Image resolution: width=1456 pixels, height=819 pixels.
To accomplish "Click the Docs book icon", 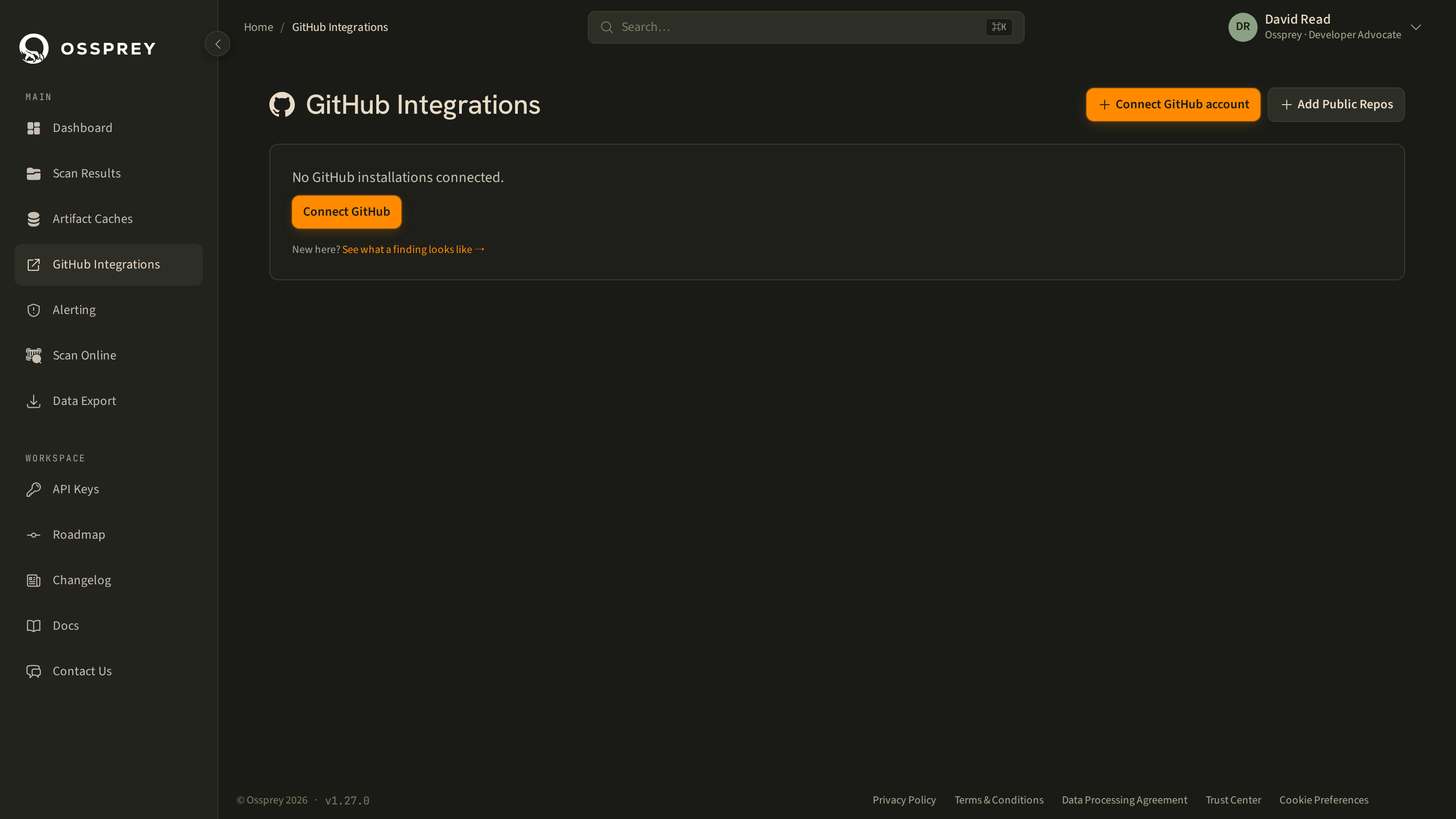I will [x=34, y=626].
